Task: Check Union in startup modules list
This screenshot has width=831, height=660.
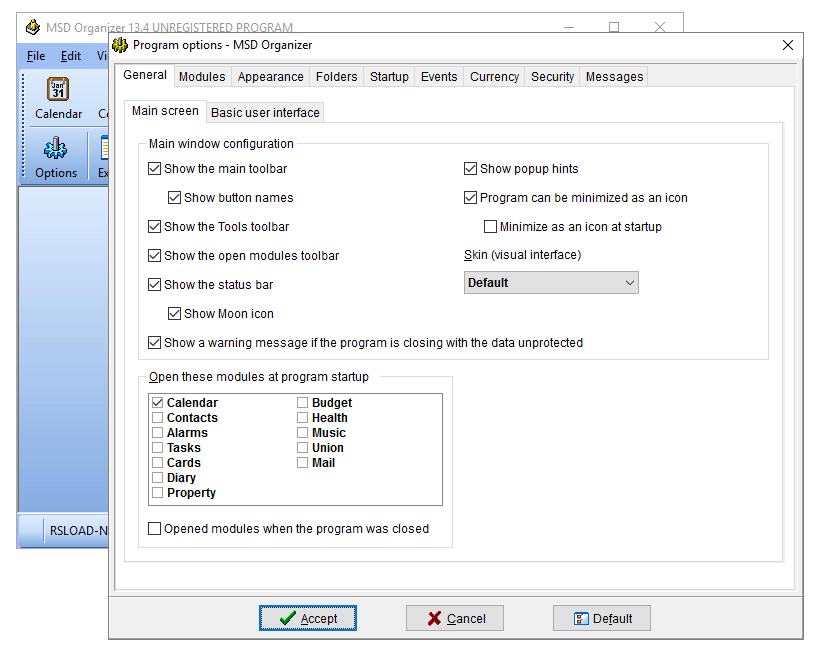Action: 303,447
